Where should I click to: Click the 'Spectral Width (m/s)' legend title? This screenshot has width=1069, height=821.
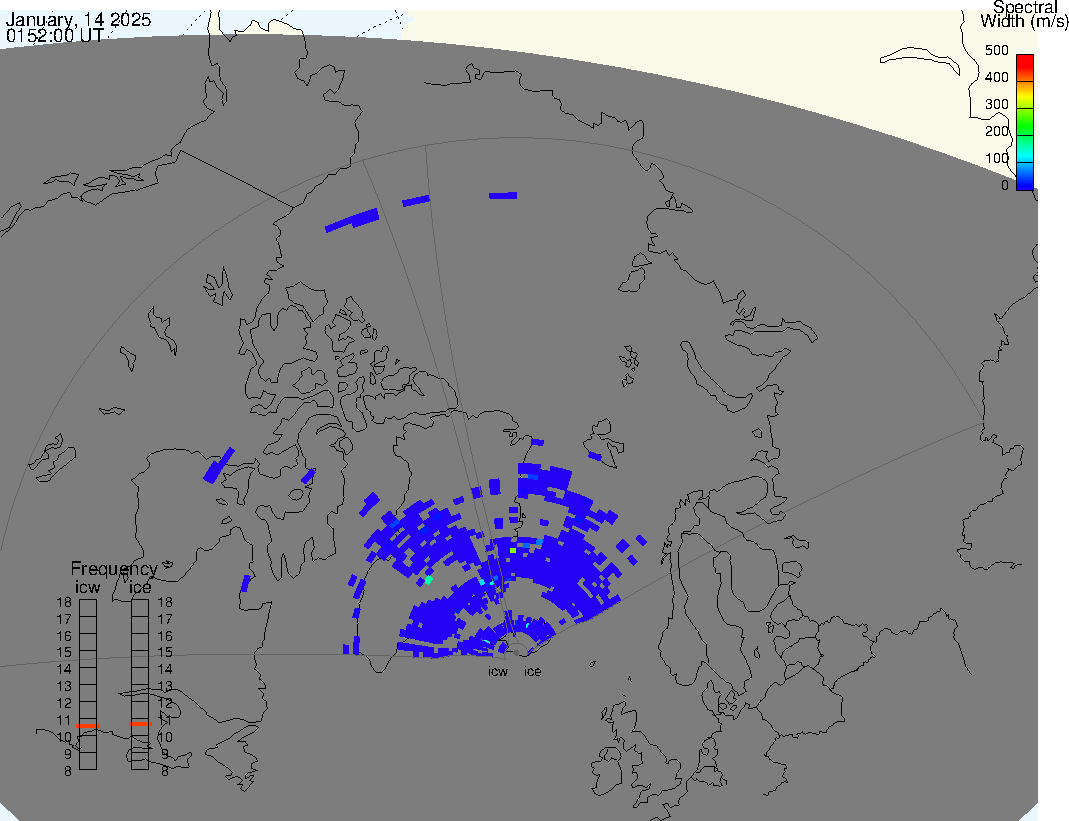point(1024,14)
